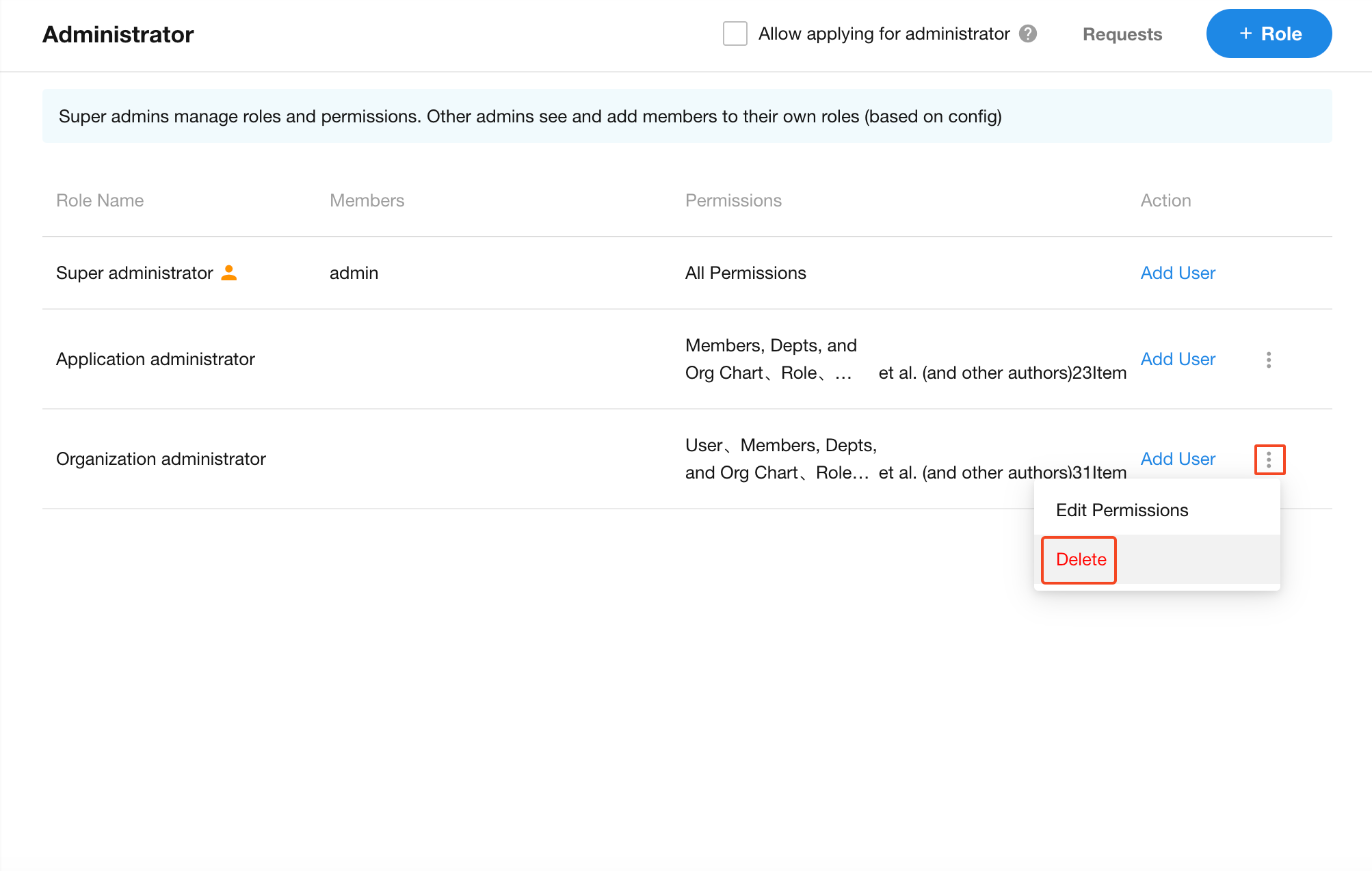Select the Organization administrator role name

161,459
